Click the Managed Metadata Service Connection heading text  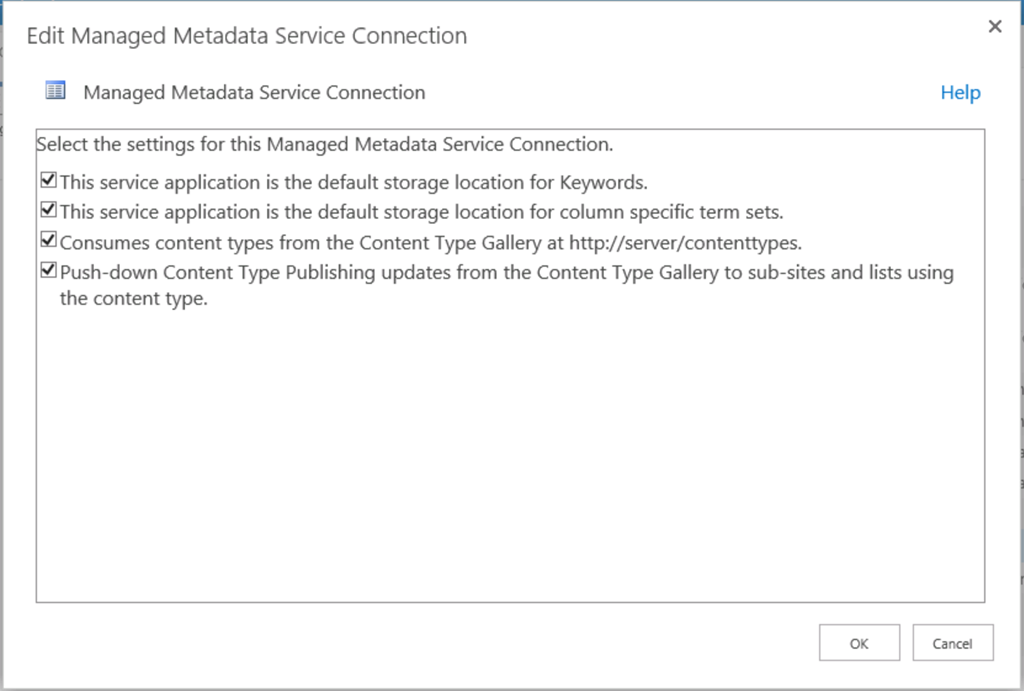[254, 93]
